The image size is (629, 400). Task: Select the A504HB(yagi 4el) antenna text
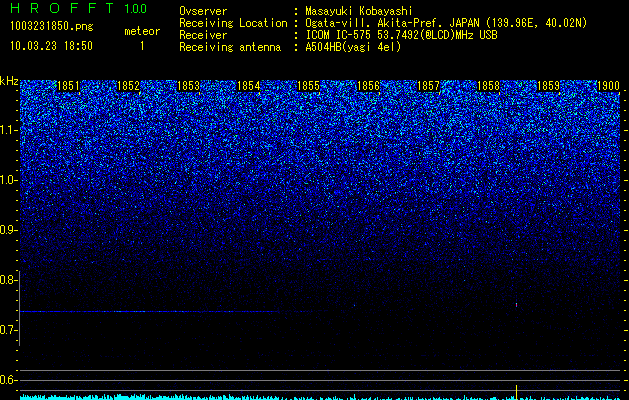click(x=353, y=47)
